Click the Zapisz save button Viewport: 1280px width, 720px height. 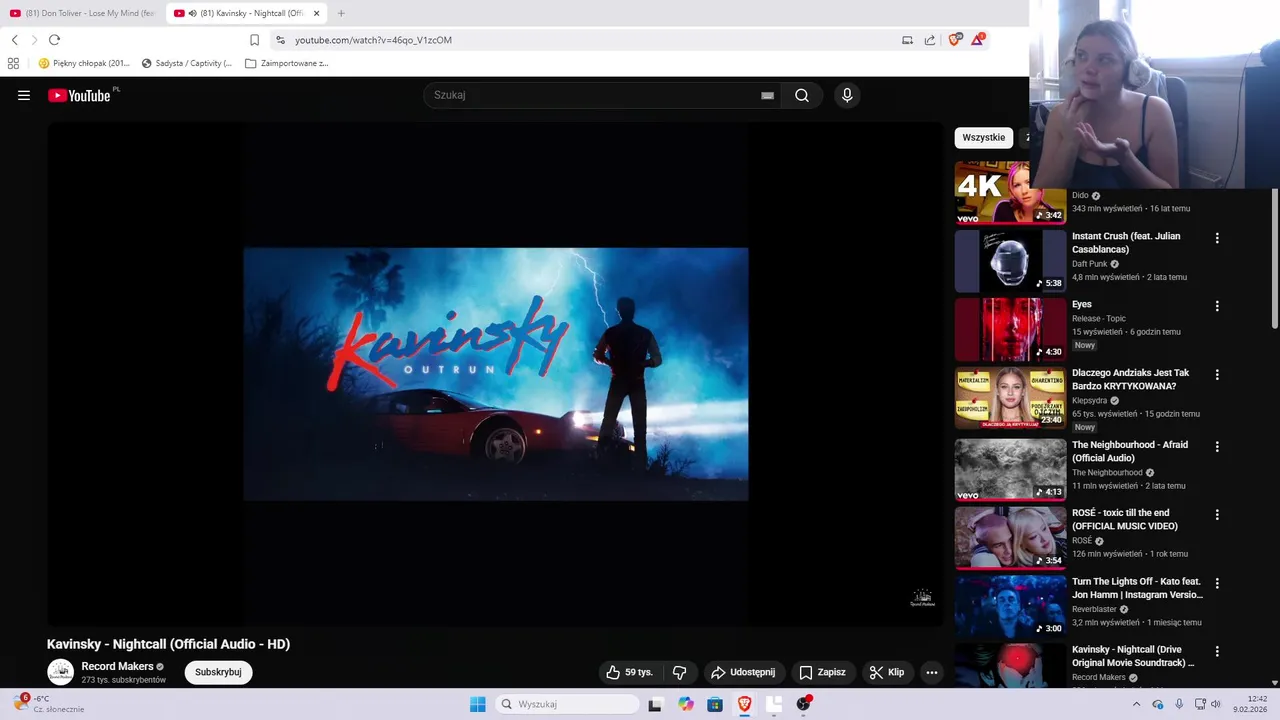[822, 672]
